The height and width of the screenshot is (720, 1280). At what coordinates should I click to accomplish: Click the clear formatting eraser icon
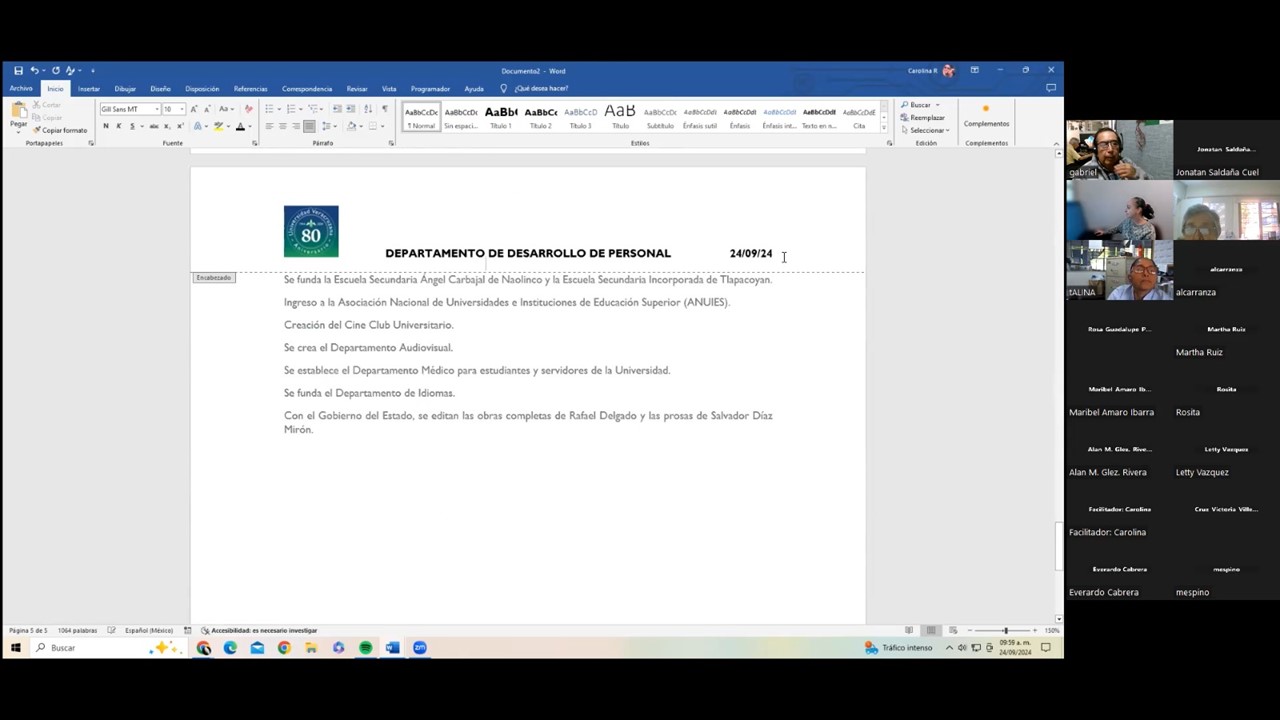246,109
